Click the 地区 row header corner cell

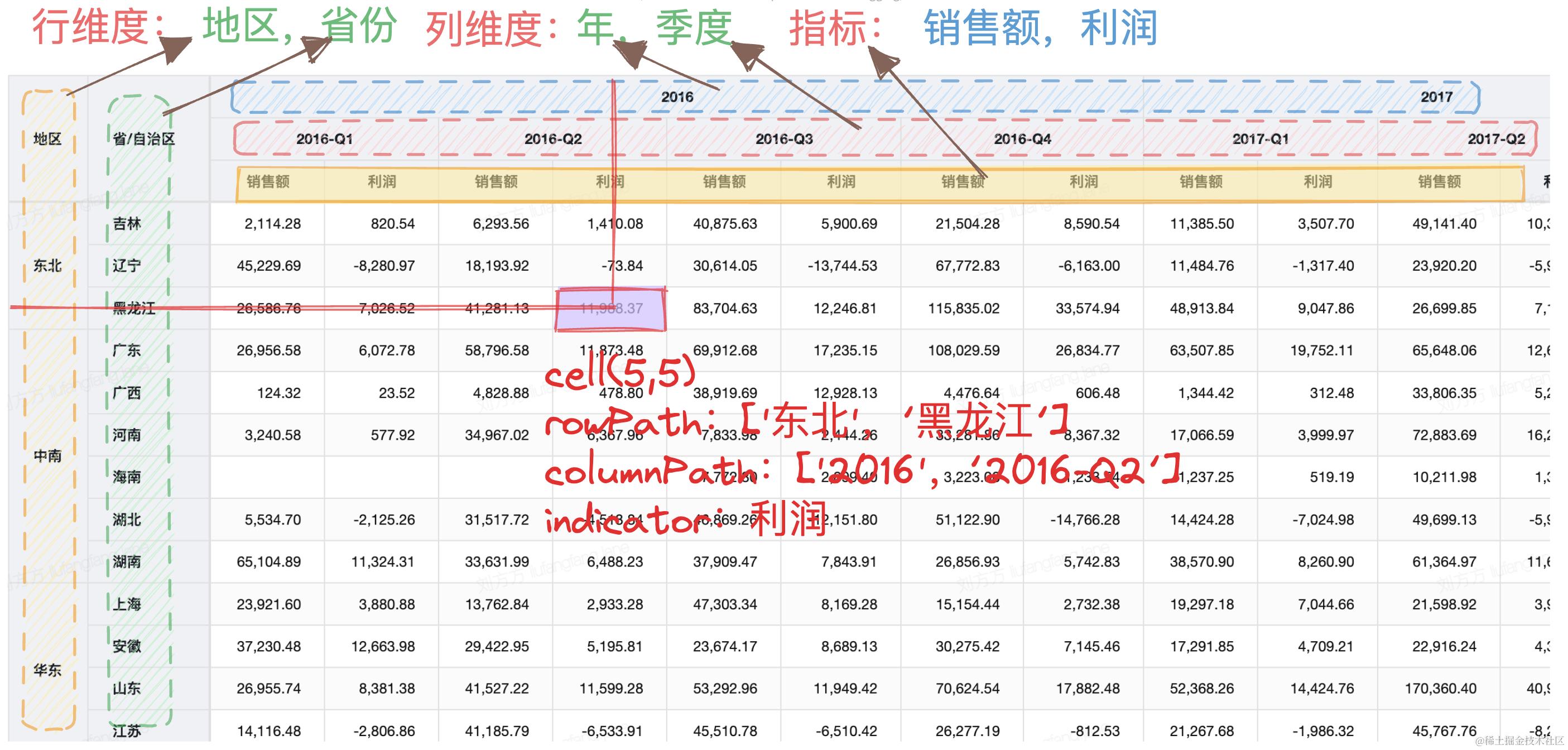click(47, 139)
